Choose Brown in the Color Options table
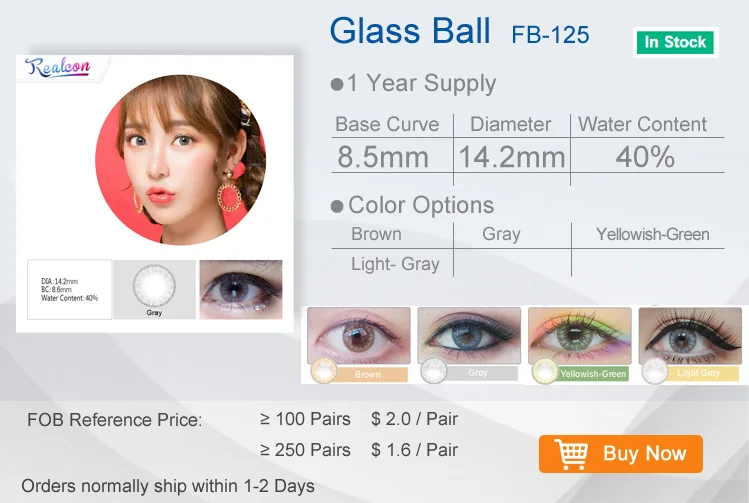The image size is (749, 503). pos(376,234)
